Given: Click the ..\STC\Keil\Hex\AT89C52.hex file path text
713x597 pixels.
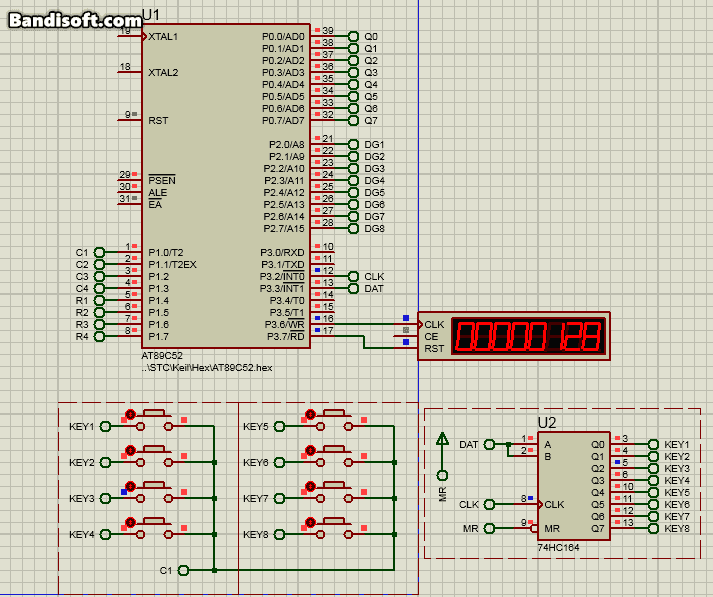Looking at the screenshot, I should coord(207,367).
